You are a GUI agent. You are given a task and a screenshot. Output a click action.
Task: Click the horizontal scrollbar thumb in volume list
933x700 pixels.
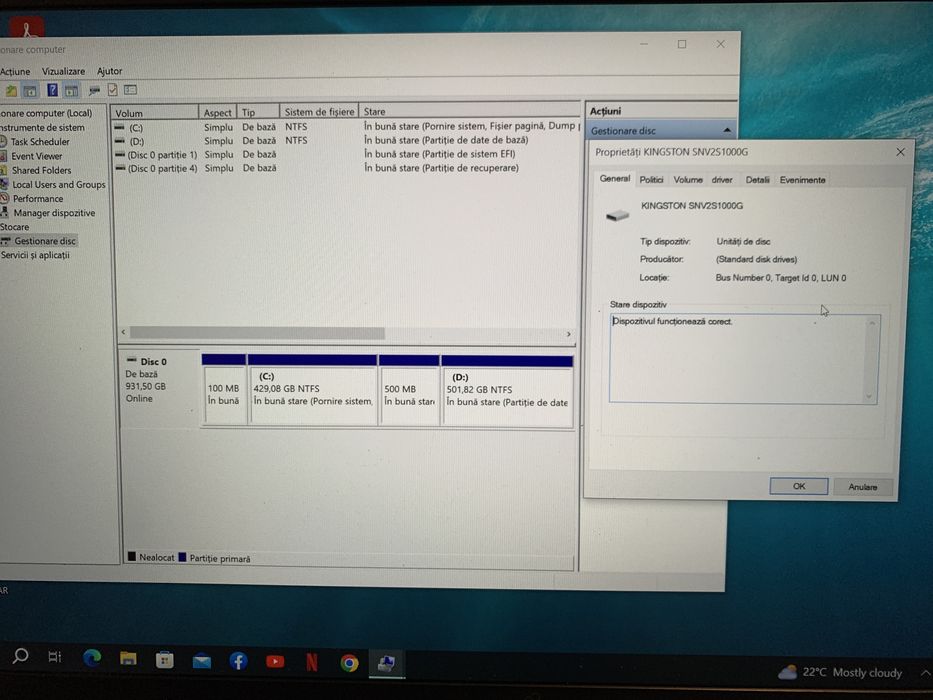click(257, 333)
